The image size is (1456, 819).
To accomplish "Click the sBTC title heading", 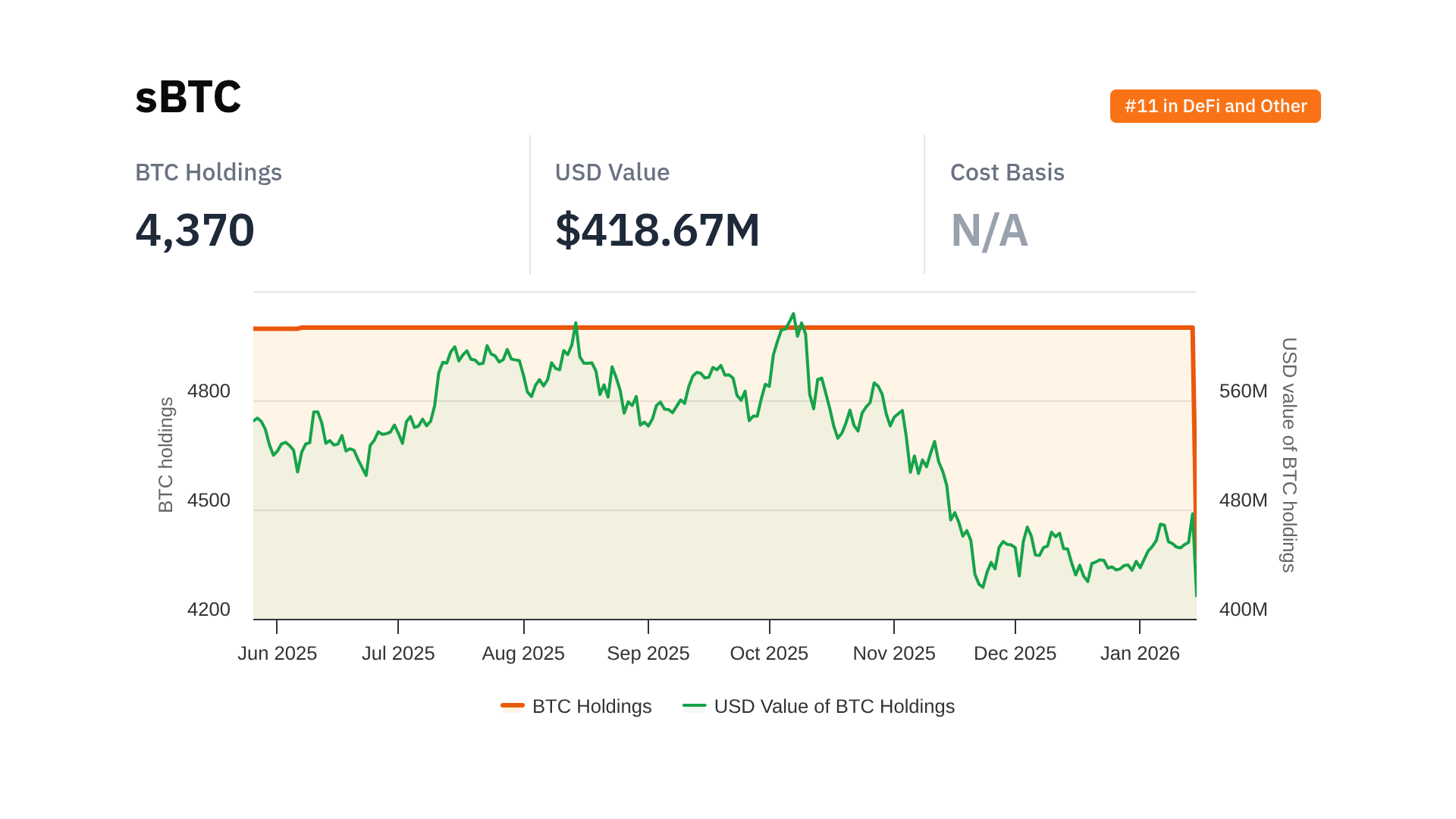I will [x=188, y=97].
